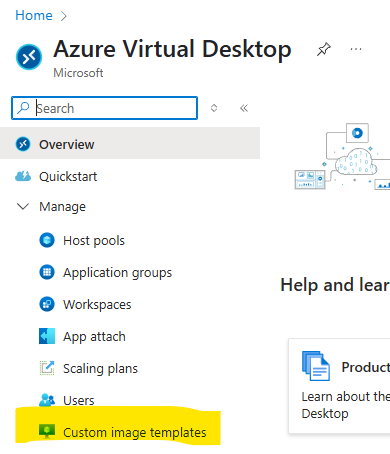This screenshot has height=454, width=390.
Task: Open Application groups
Action: click(117, 273)
